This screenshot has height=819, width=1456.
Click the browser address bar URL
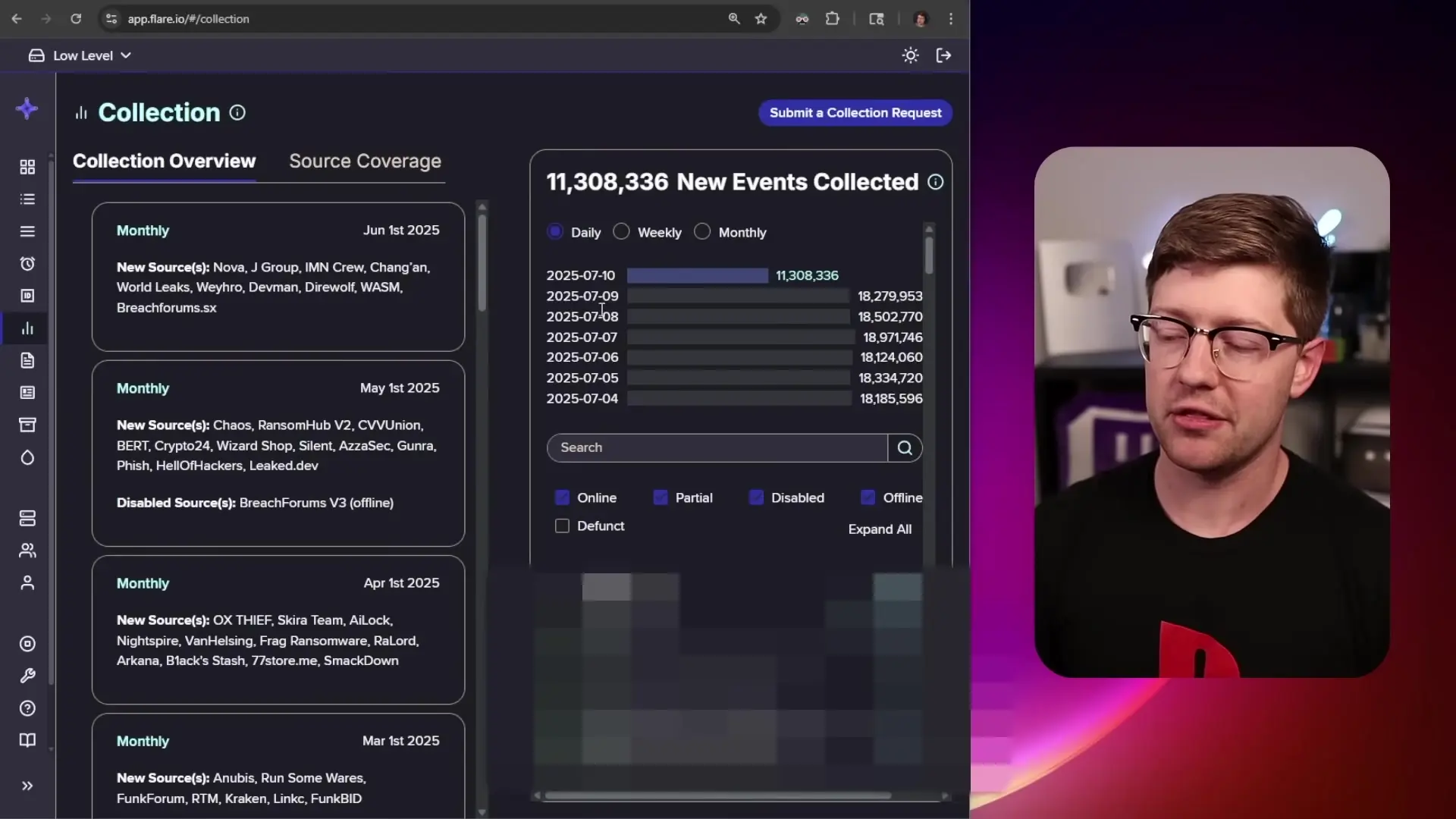point(188,19)
